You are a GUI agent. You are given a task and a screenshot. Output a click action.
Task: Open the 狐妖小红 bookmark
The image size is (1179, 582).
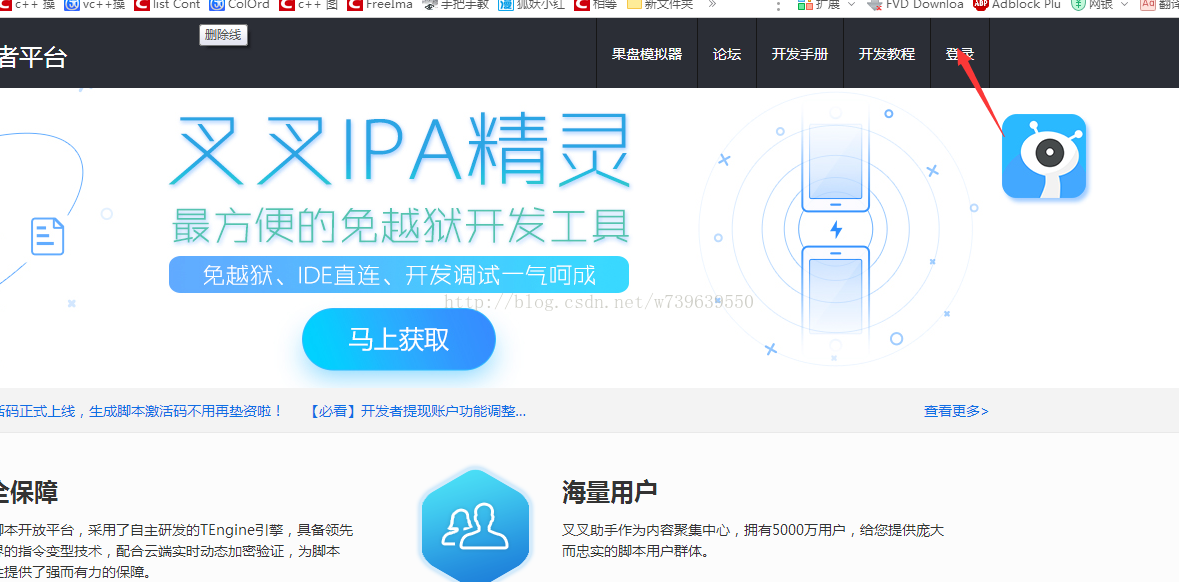(x=532, y=5)
